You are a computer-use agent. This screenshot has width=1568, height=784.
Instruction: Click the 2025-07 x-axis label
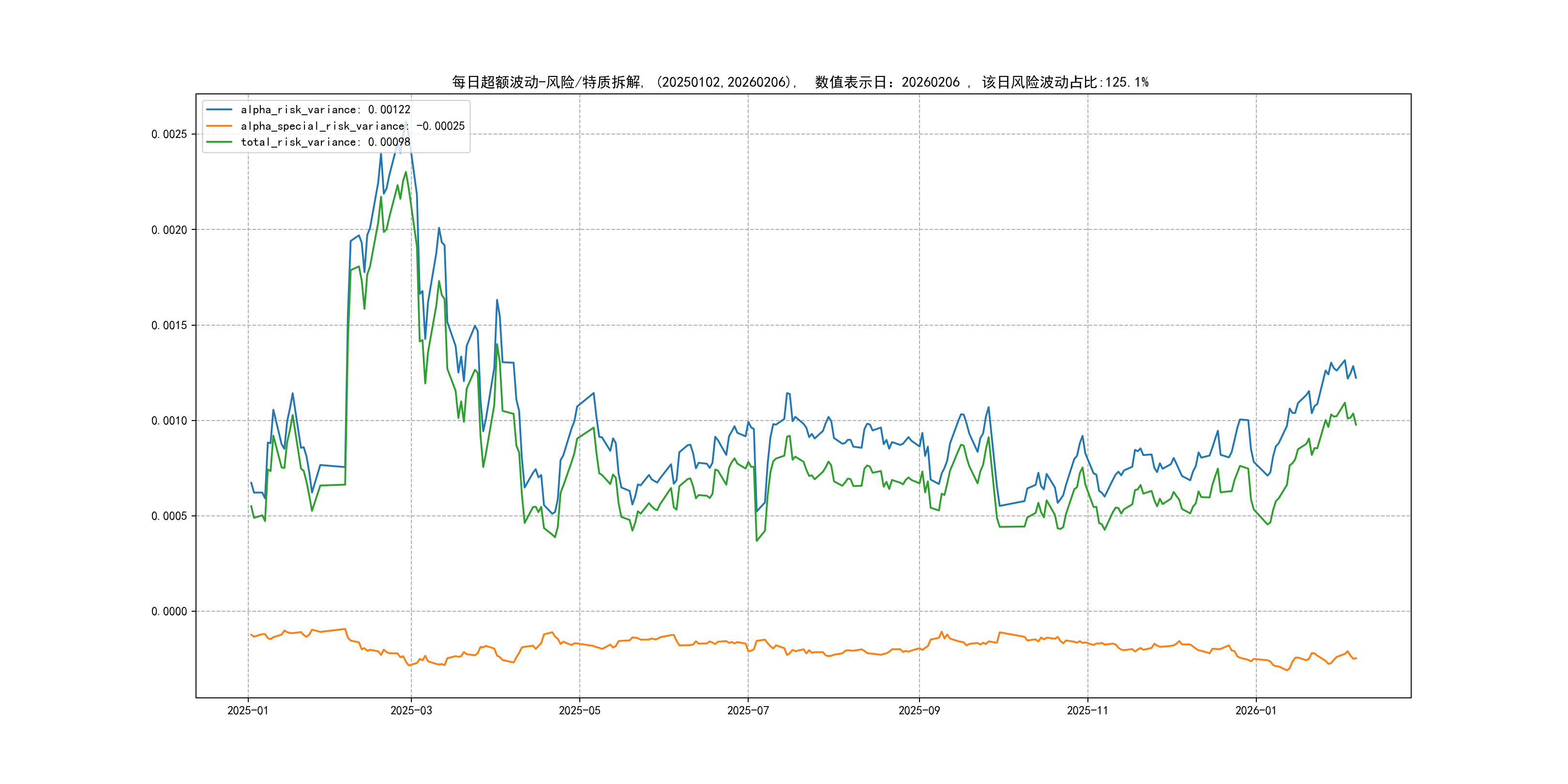click(x=748, y=710)
